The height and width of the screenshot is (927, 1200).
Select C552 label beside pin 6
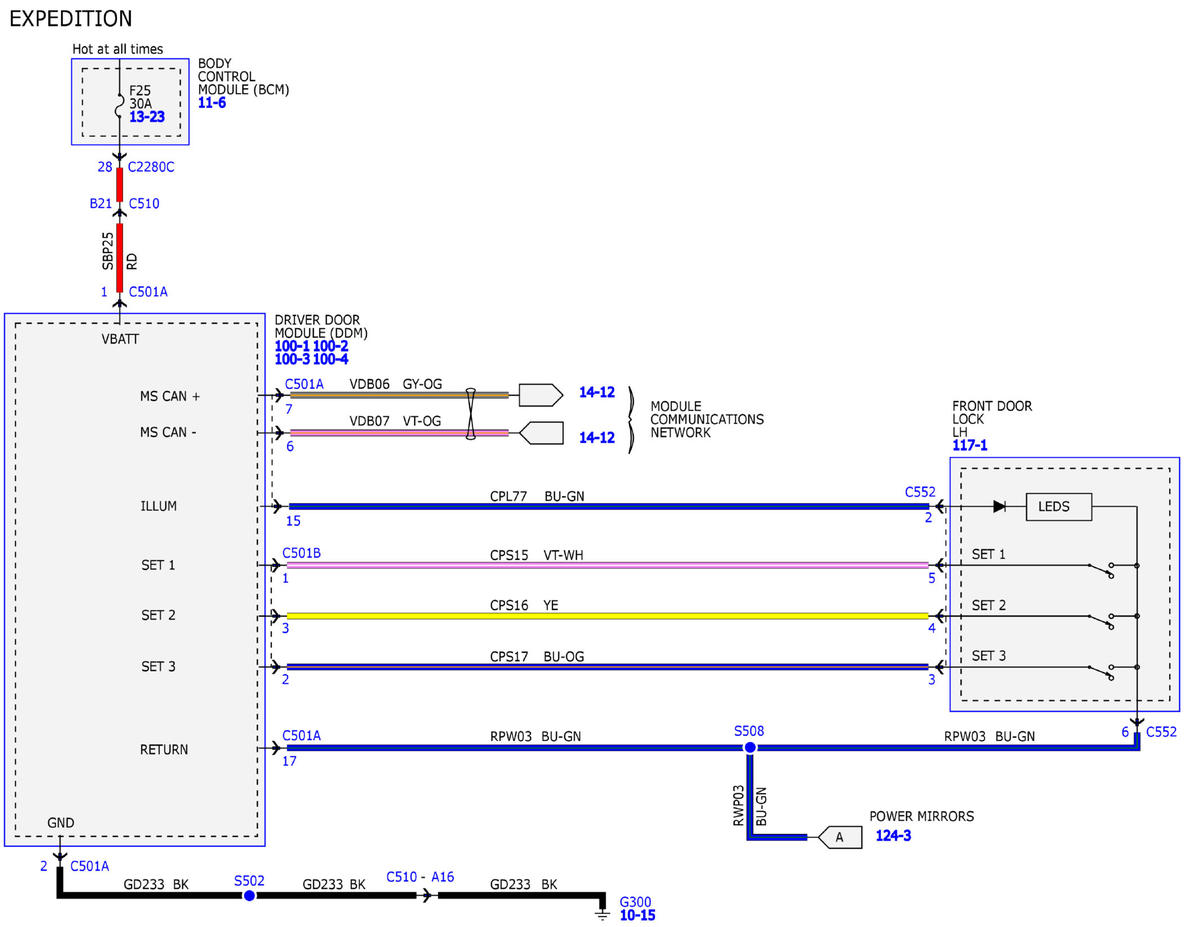[x=1162, y=732]
